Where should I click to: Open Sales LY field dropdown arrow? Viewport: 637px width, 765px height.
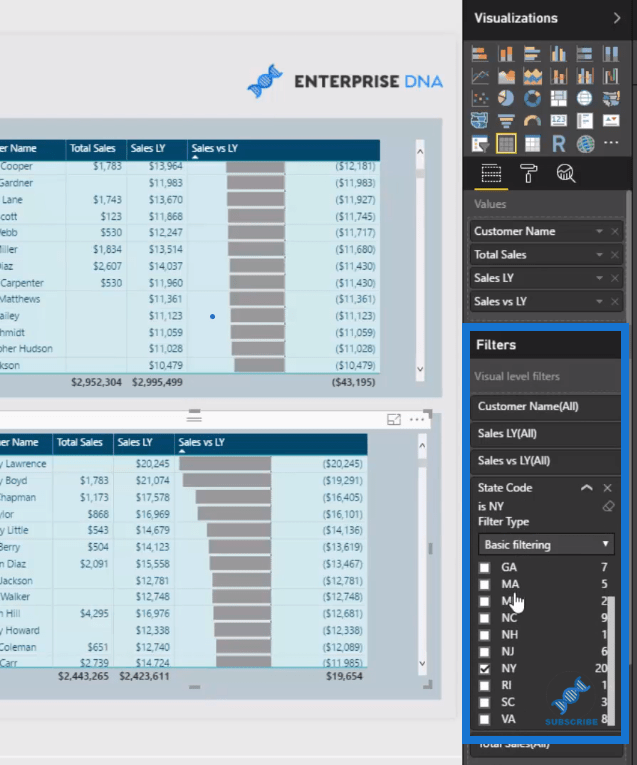(599, 278)
